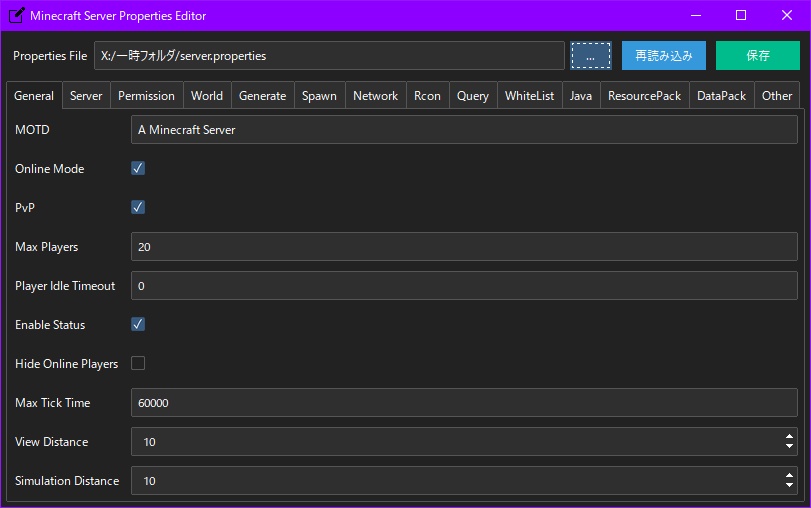The height and width of the screenshot is (508, 811).
Task: Maximize the Properties Editor window
Action: point(741,16)
